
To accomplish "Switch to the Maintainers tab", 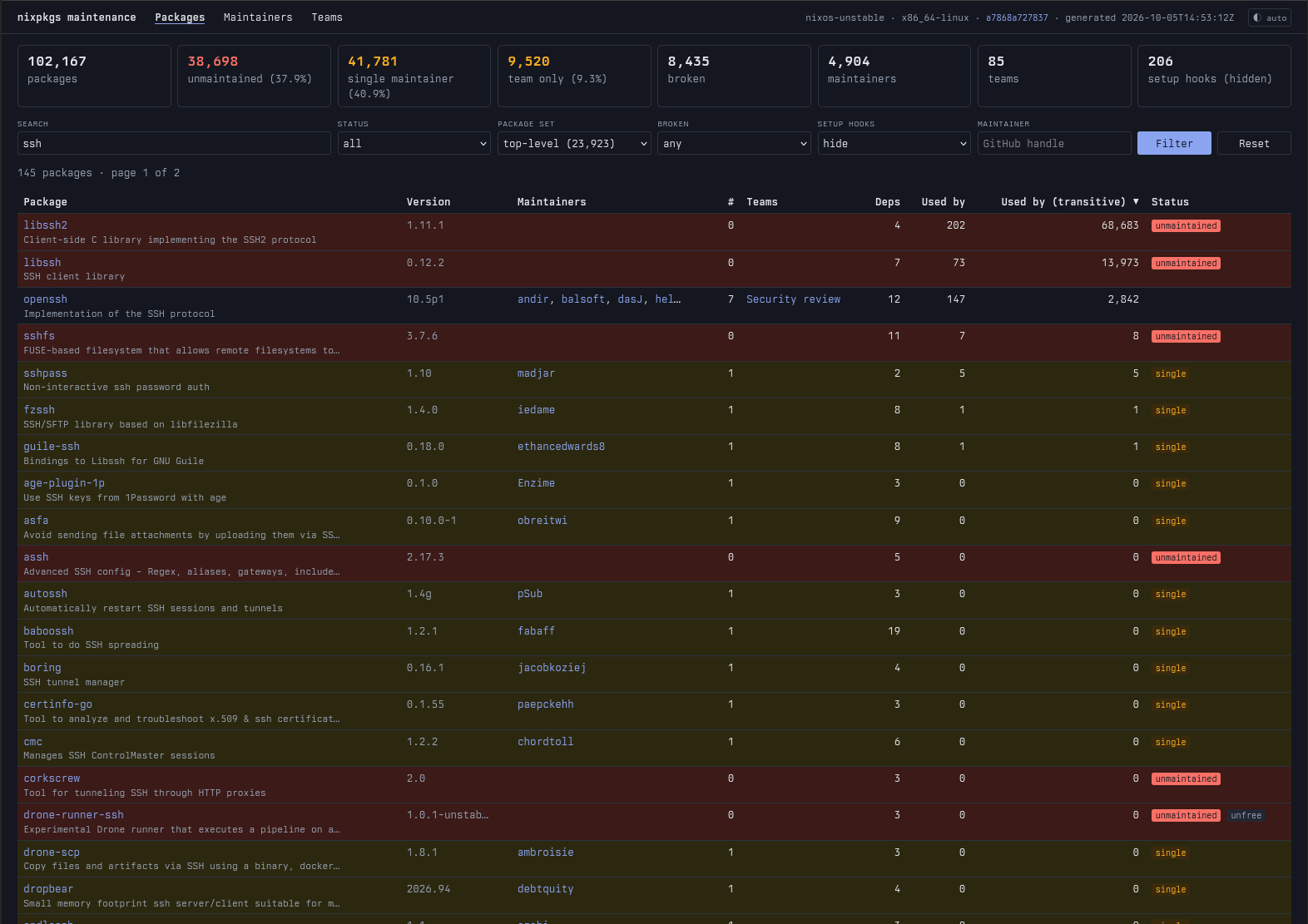I will click(x=258, y=17).
